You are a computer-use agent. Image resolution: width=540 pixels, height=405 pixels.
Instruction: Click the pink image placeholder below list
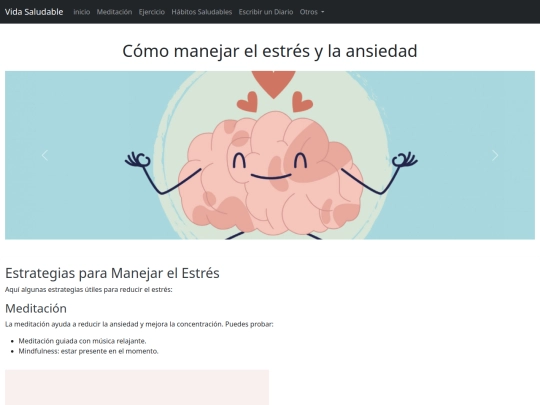[137, 387]
